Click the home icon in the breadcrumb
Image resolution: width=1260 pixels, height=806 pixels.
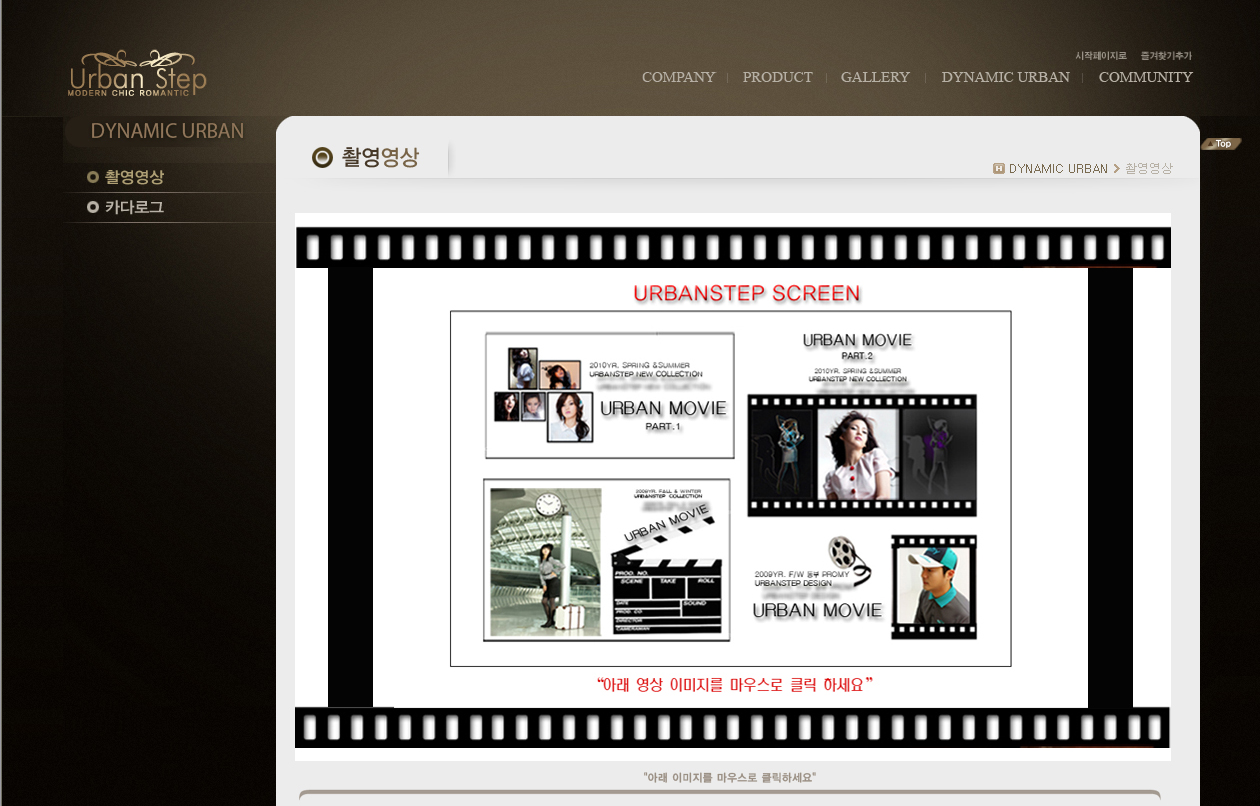[x=998, y=169]
